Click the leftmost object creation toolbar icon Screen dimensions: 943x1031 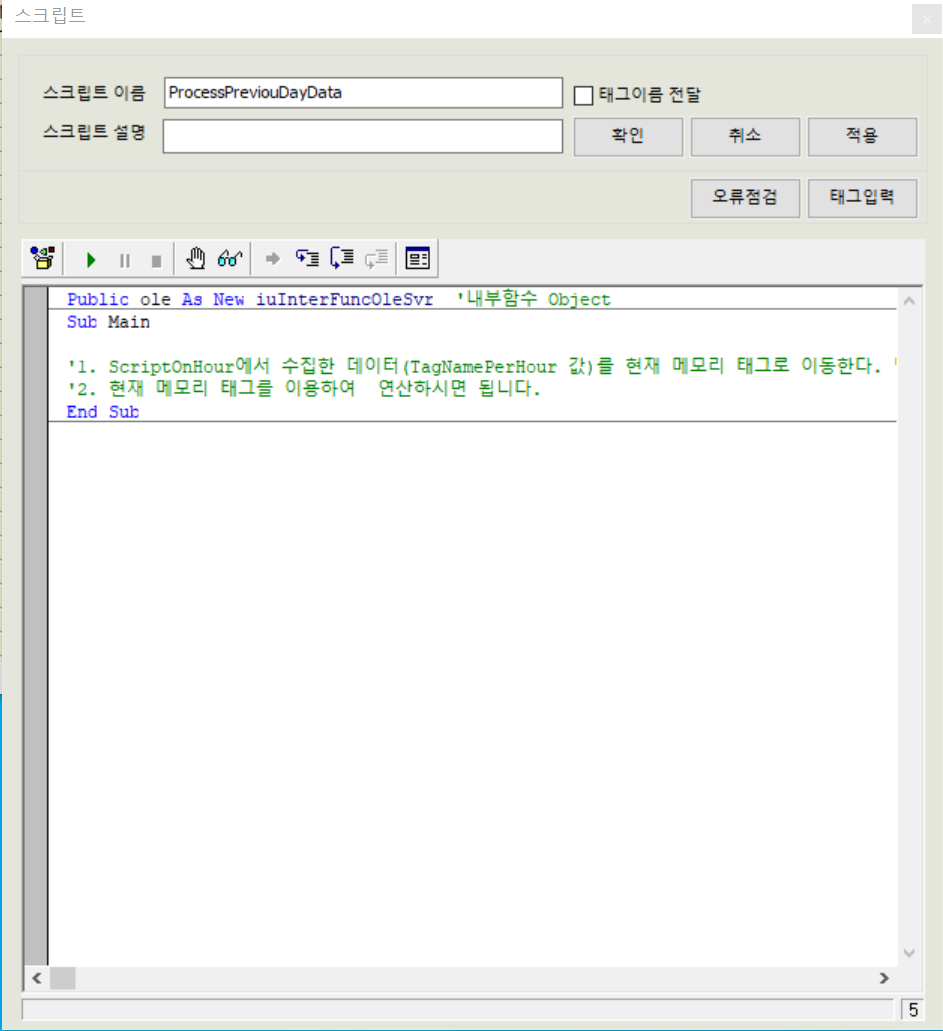click(x=41, y=258)
